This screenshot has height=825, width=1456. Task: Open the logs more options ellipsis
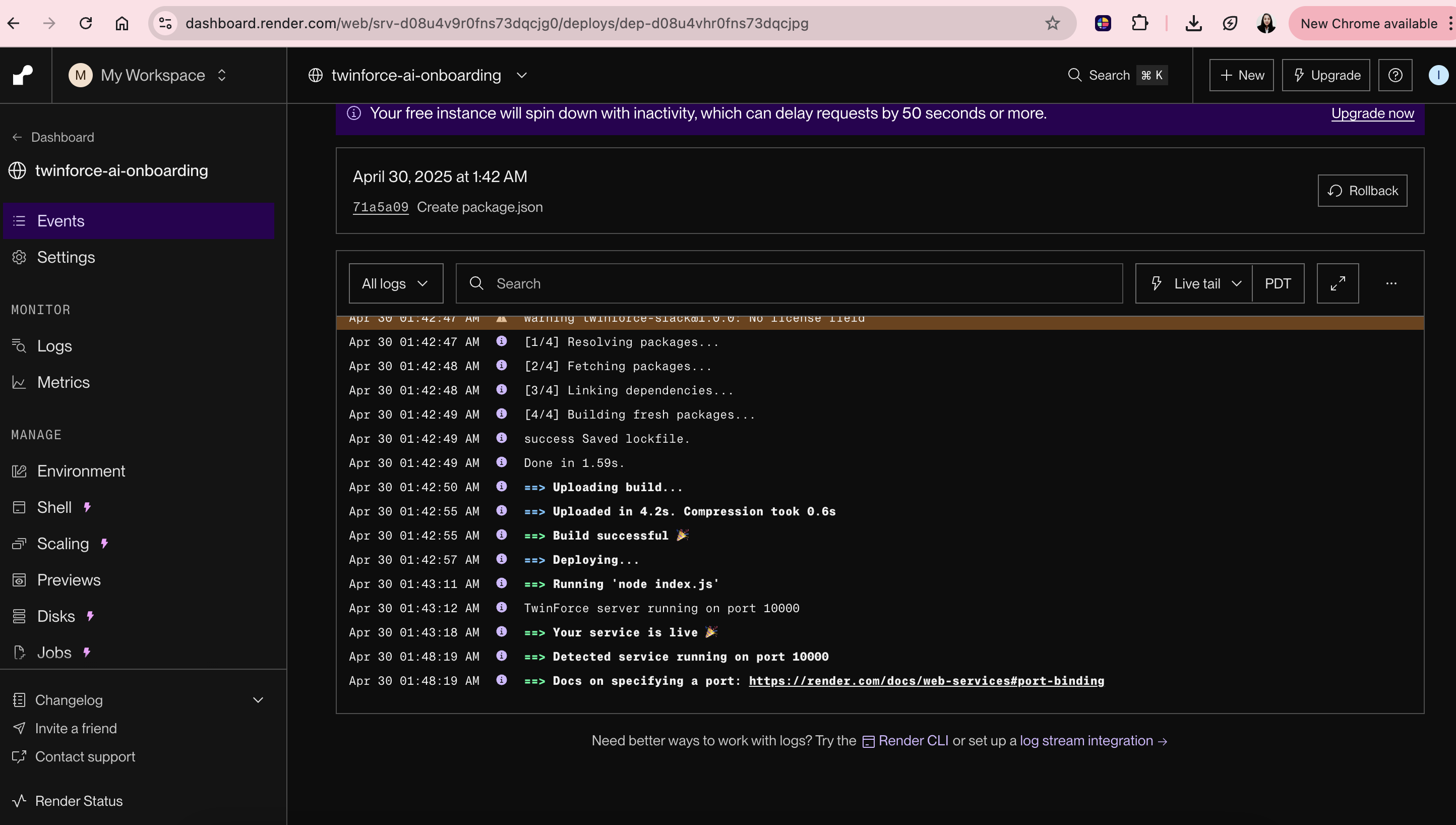click(x=1391, y=283)
